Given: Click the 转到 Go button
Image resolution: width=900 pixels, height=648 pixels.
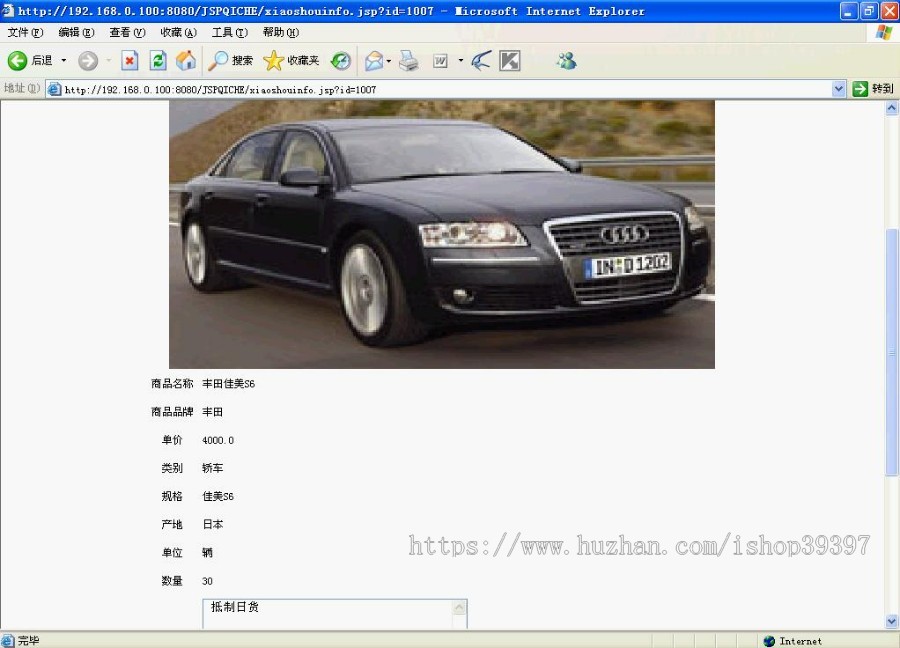Looking at the screenshot, I should click(873, 89).
